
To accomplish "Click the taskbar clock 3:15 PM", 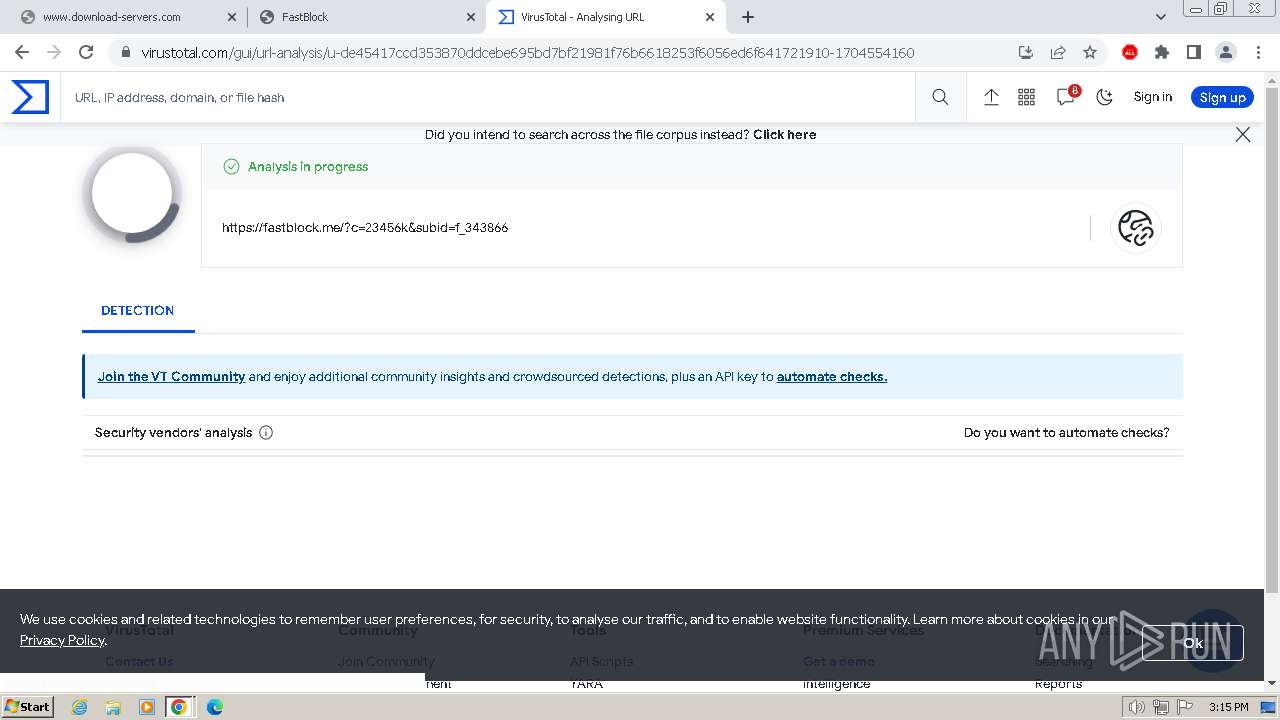I will [x=1228, y=707].
